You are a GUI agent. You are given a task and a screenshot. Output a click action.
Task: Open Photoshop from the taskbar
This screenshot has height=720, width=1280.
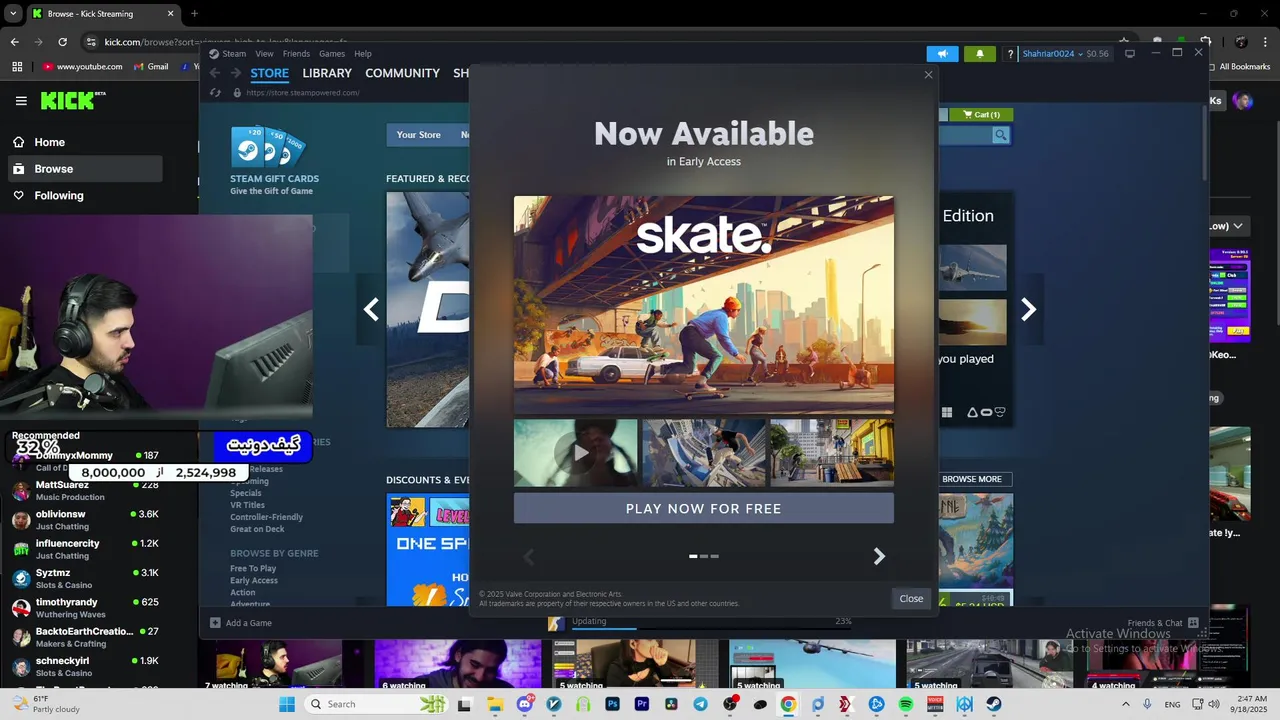tap(613, 704)
